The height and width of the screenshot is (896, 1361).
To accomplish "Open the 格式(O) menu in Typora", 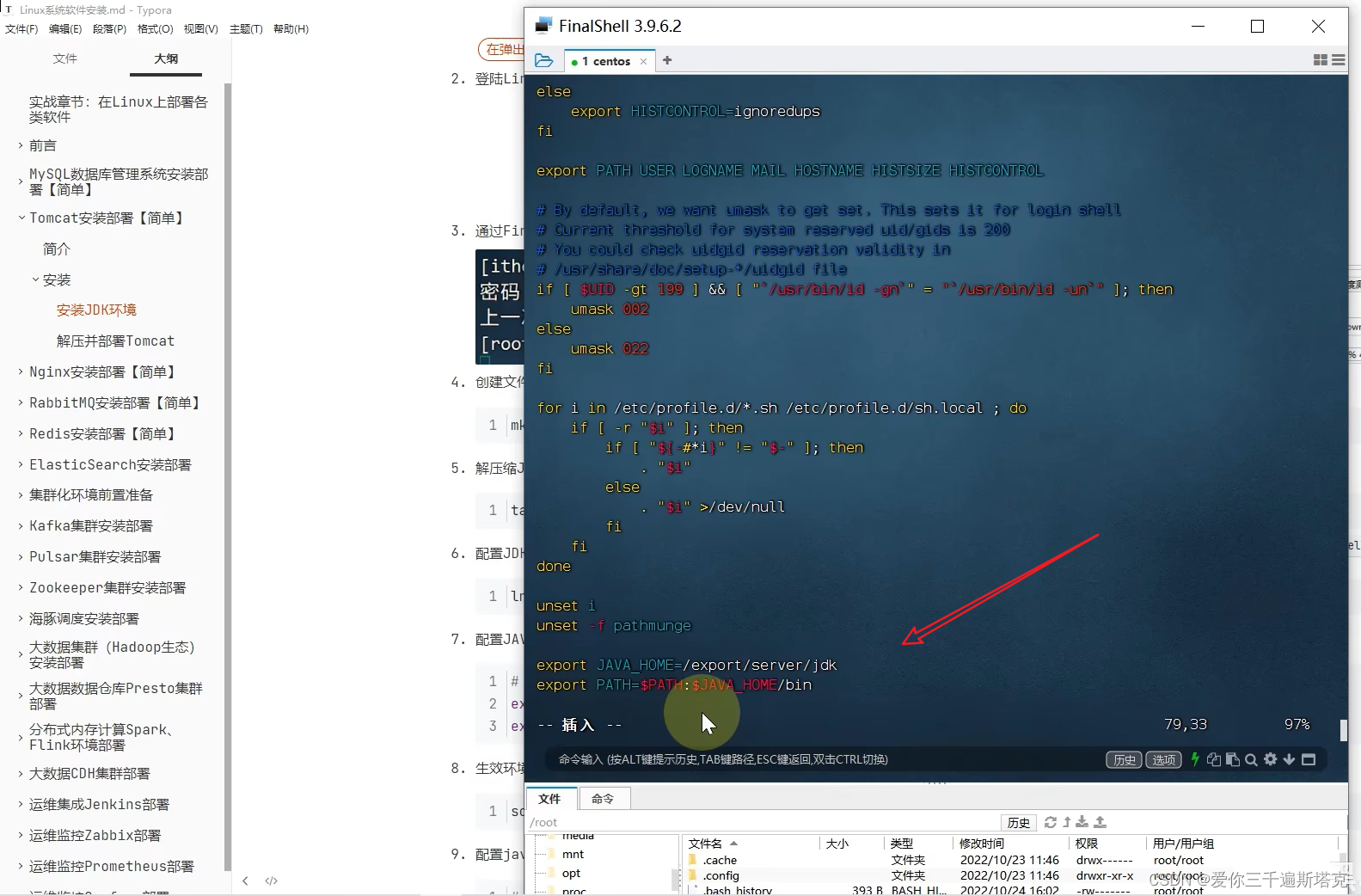I will tap(155, 28).
